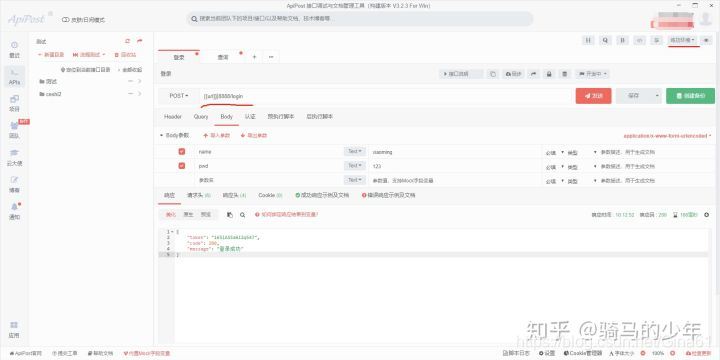720x360 pixels.
Task: Open the 博客 blog sidebar icon
Action: pos(15,184)
